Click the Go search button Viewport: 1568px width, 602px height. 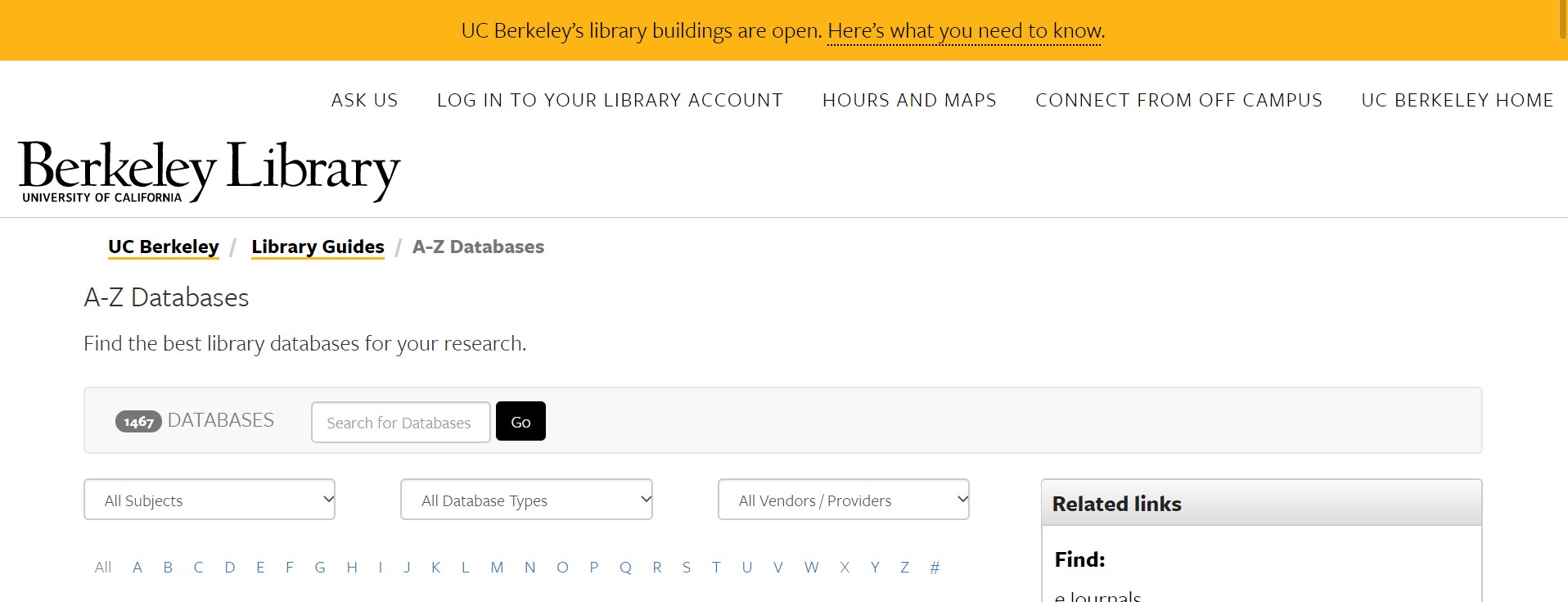coord(520,421)
